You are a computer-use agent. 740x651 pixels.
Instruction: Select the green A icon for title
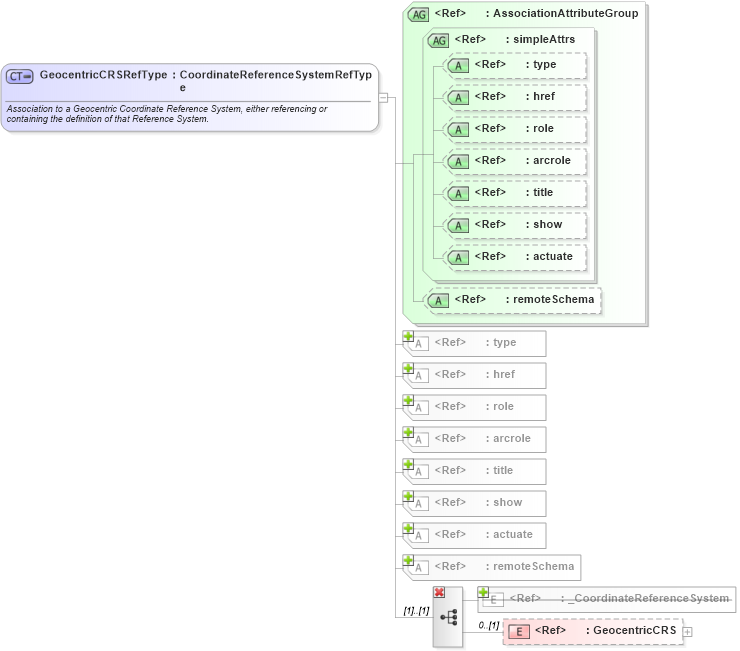458,194
